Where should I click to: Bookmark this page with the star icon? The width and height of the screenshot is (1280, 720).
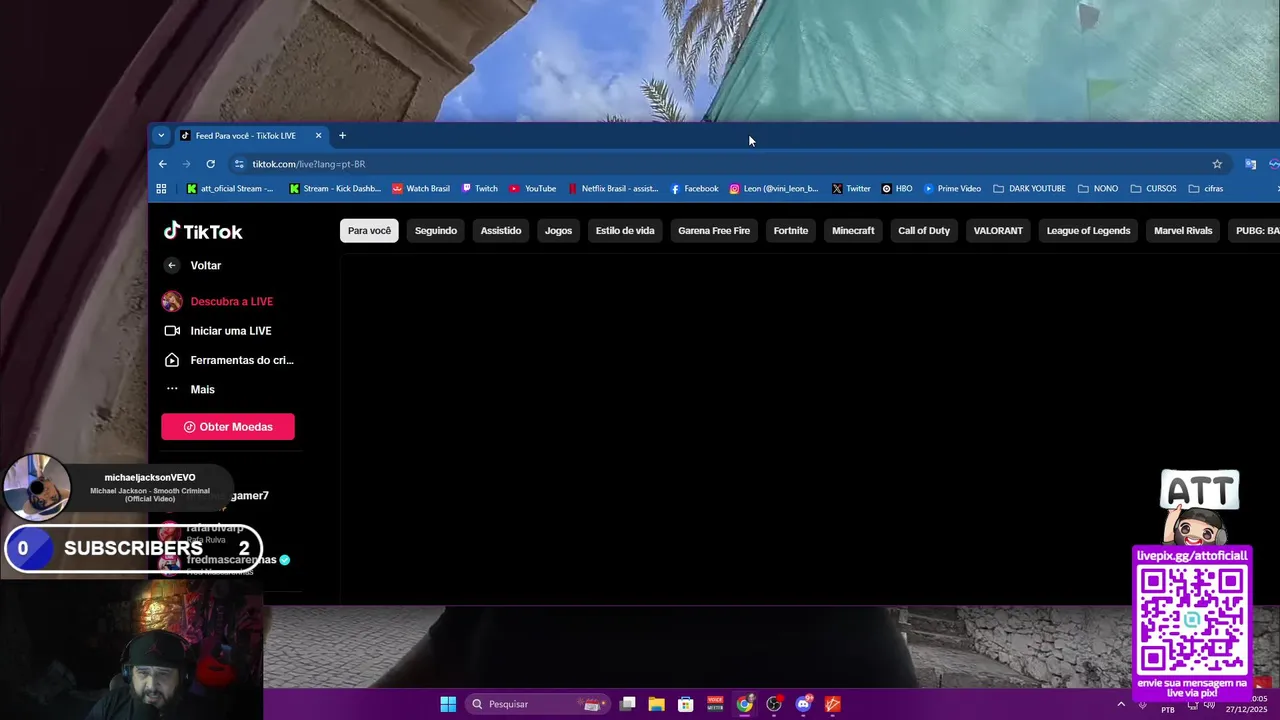coord(1217,164)
